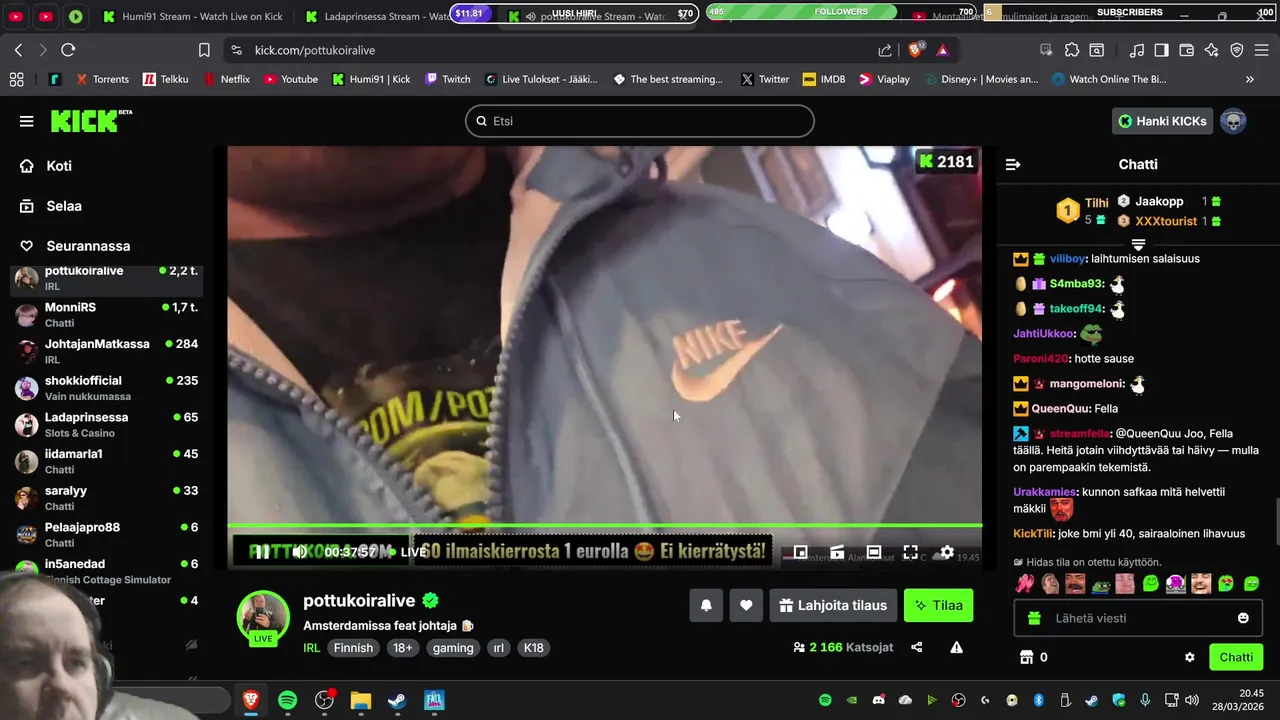This screenshot has width=1280, height=720.
Task: Toggle the browser sidebar panel
Action: coord(1161,50)
